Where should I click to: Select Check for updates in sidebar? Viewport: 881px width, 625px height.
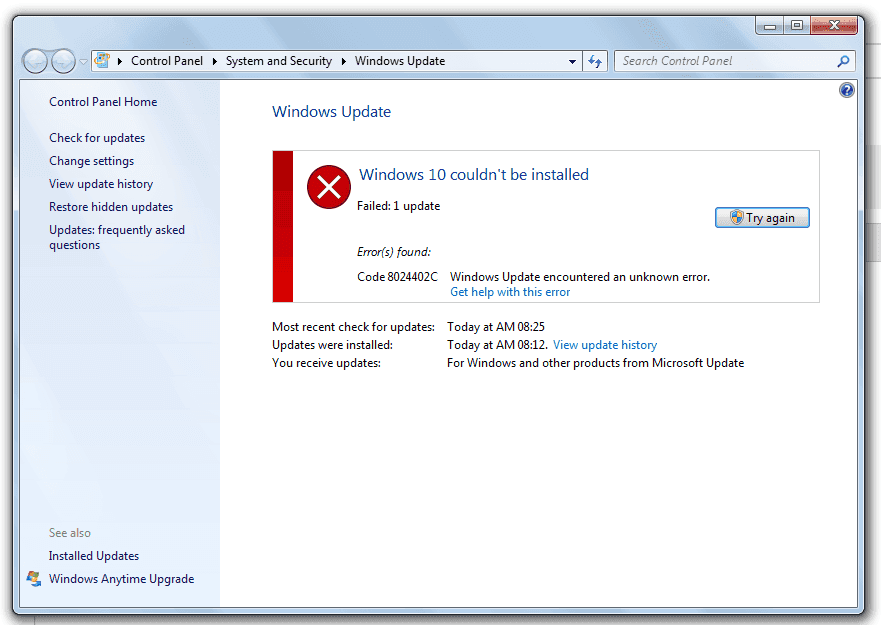click(x=96, y=137)
